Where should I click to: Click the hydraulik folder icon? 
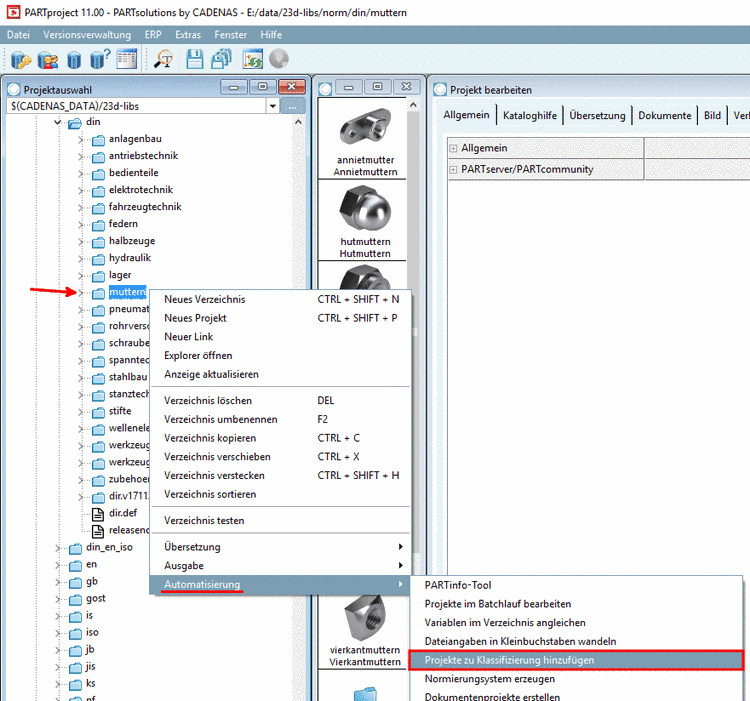pos(98,259)
